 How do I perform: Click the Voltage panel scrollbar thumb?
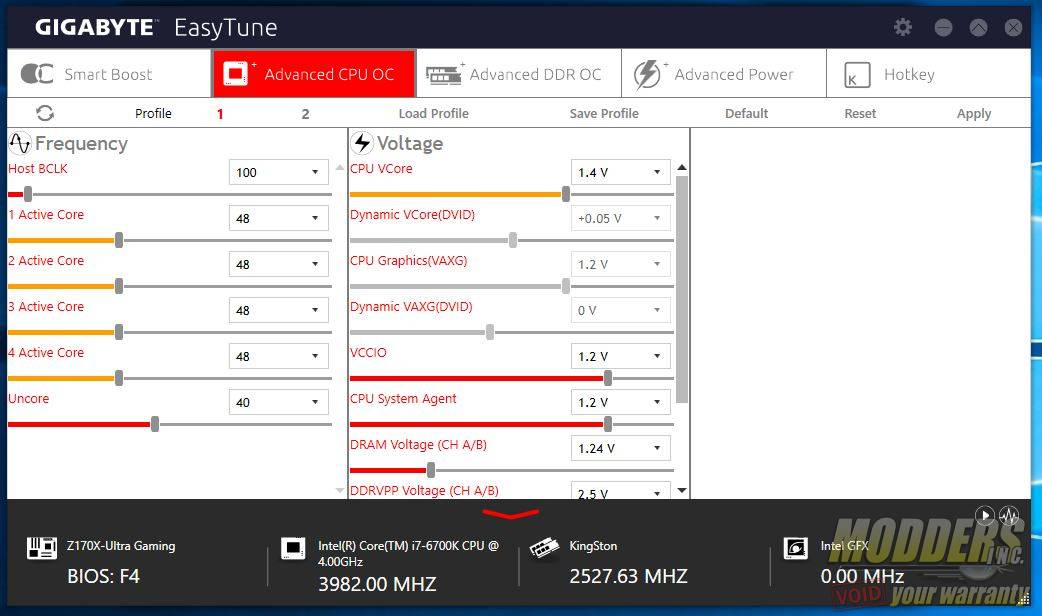point(682,290)
